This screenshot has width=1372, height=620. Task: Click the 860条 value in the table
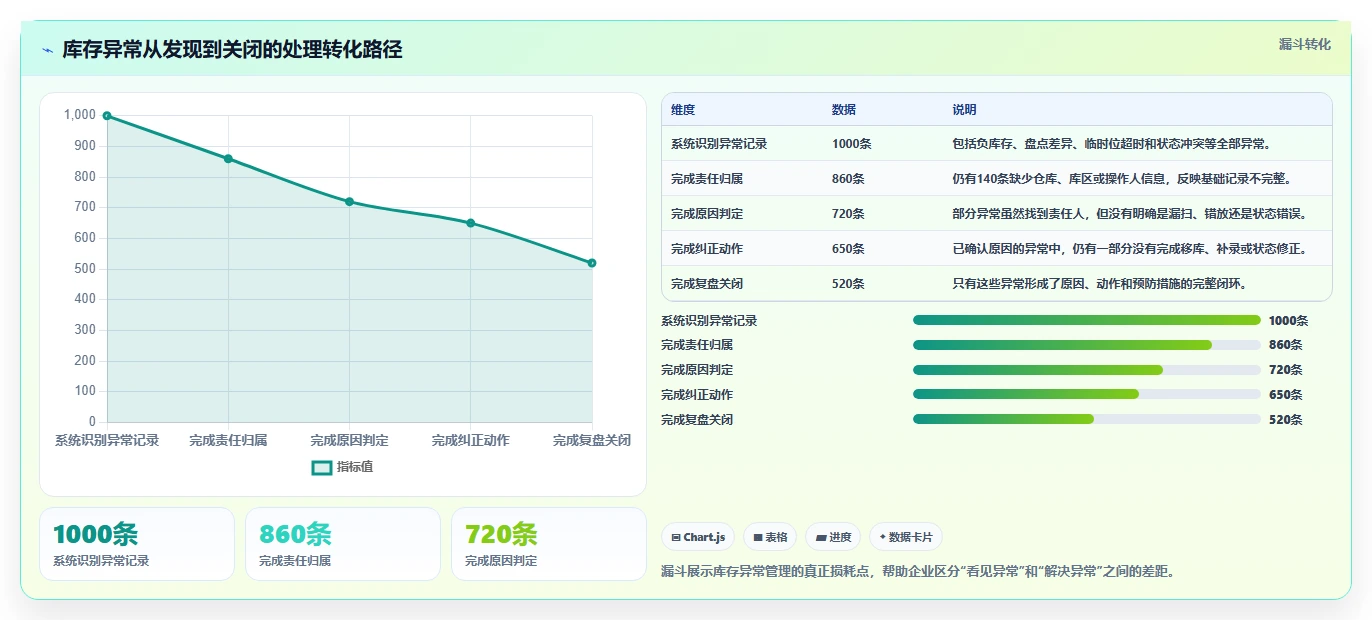(848, 179)
